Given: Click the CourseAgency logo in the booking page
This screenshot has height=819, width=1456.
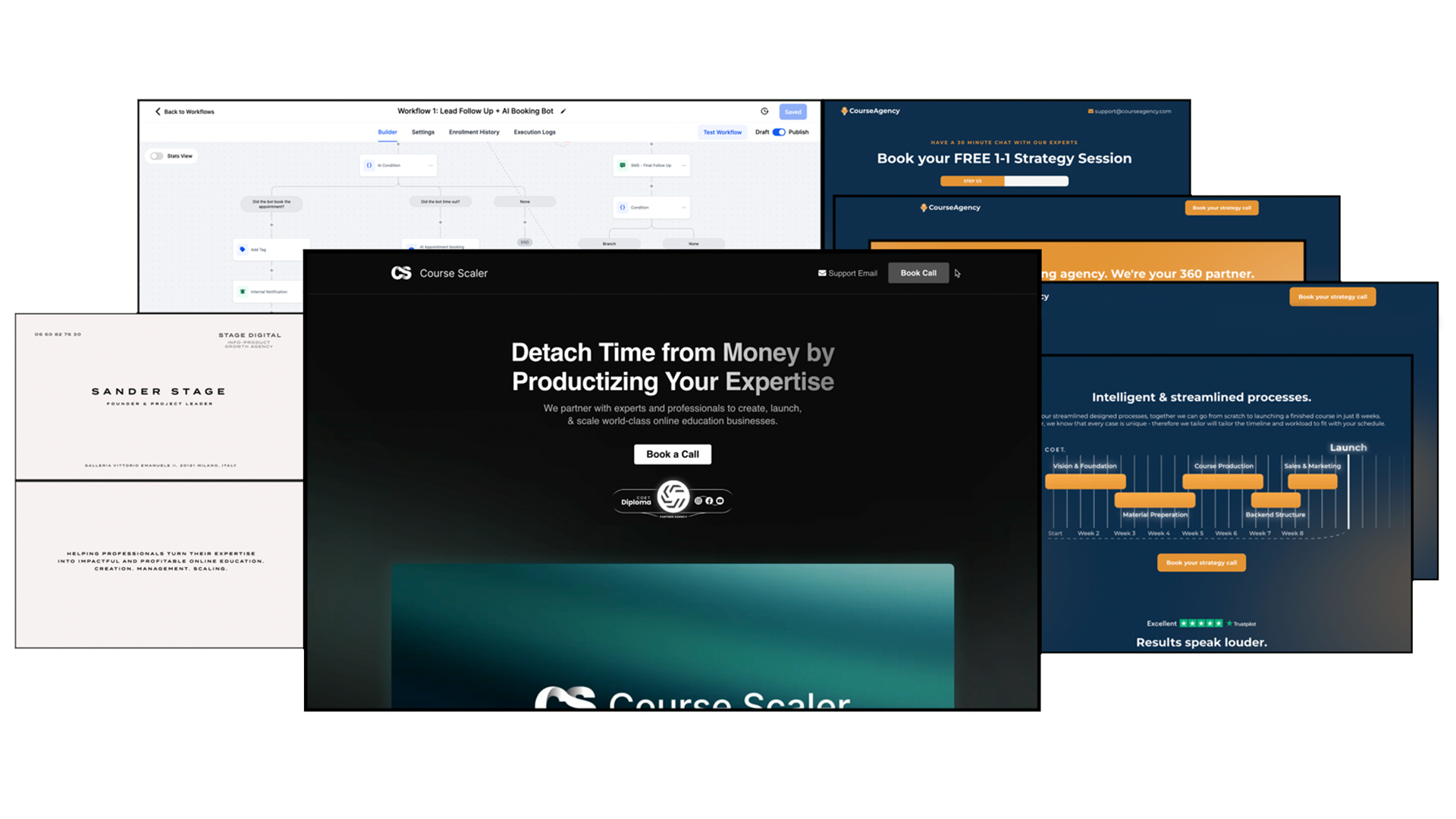Looking at the screenshot, I should pos(871,111).
